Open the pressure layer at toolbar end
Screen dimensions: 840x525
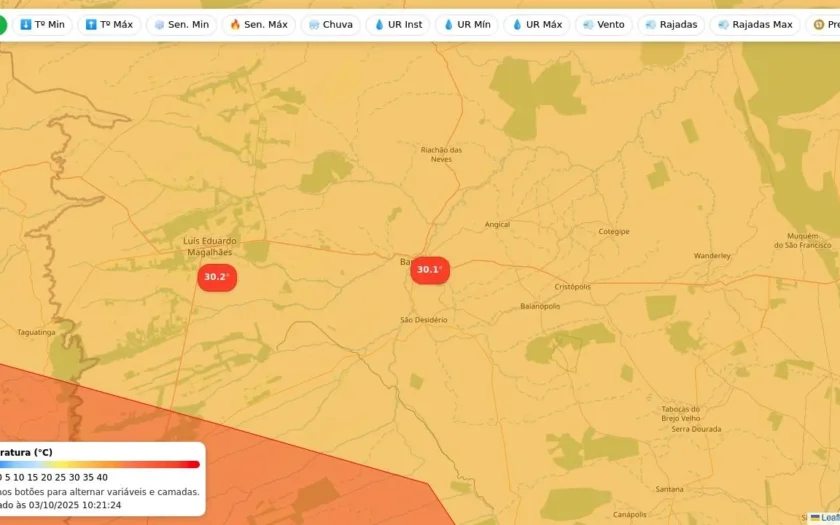click(x=823, y=25)
